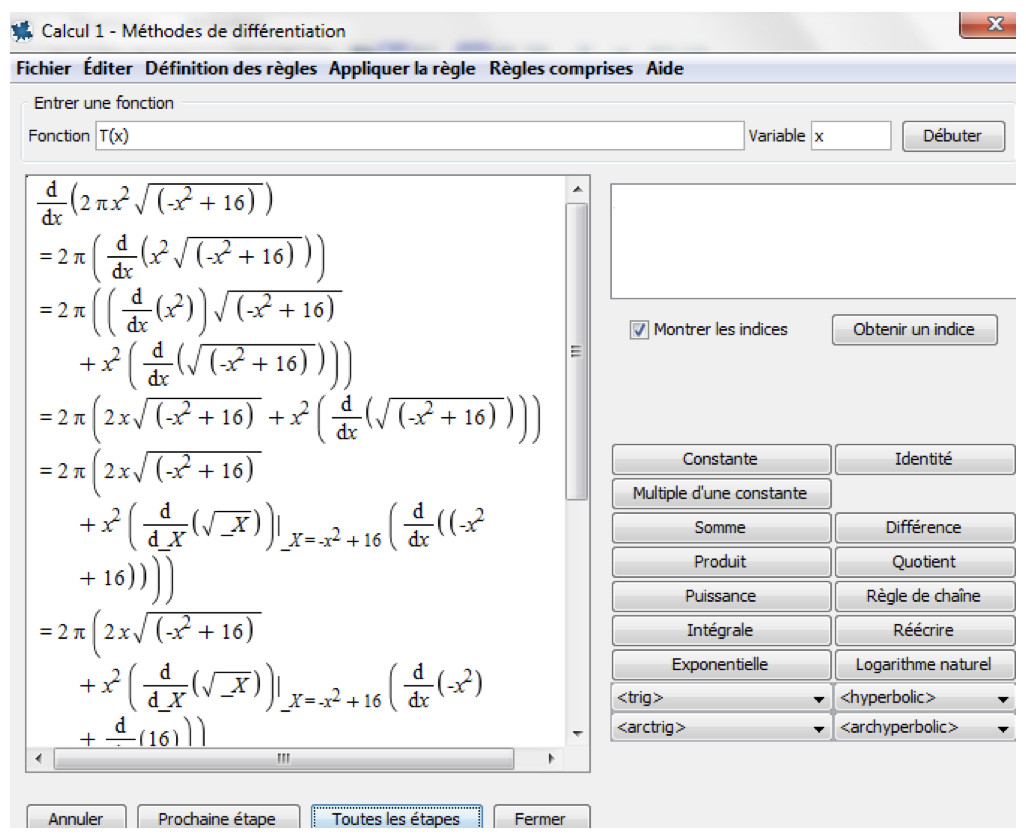The image size is (1026, 838).
Task: Open the Aide menu
Action: 665,69
